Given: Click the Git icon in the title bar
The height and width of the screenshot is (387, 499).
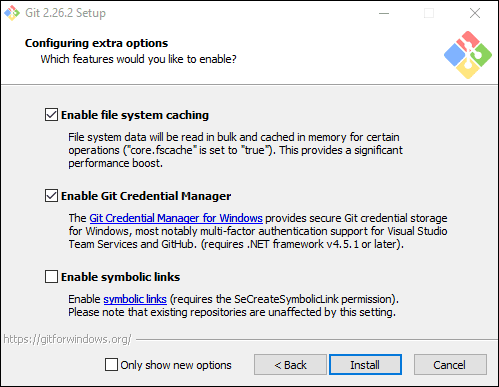Looking at the screenshot, I should click(12, 13).
